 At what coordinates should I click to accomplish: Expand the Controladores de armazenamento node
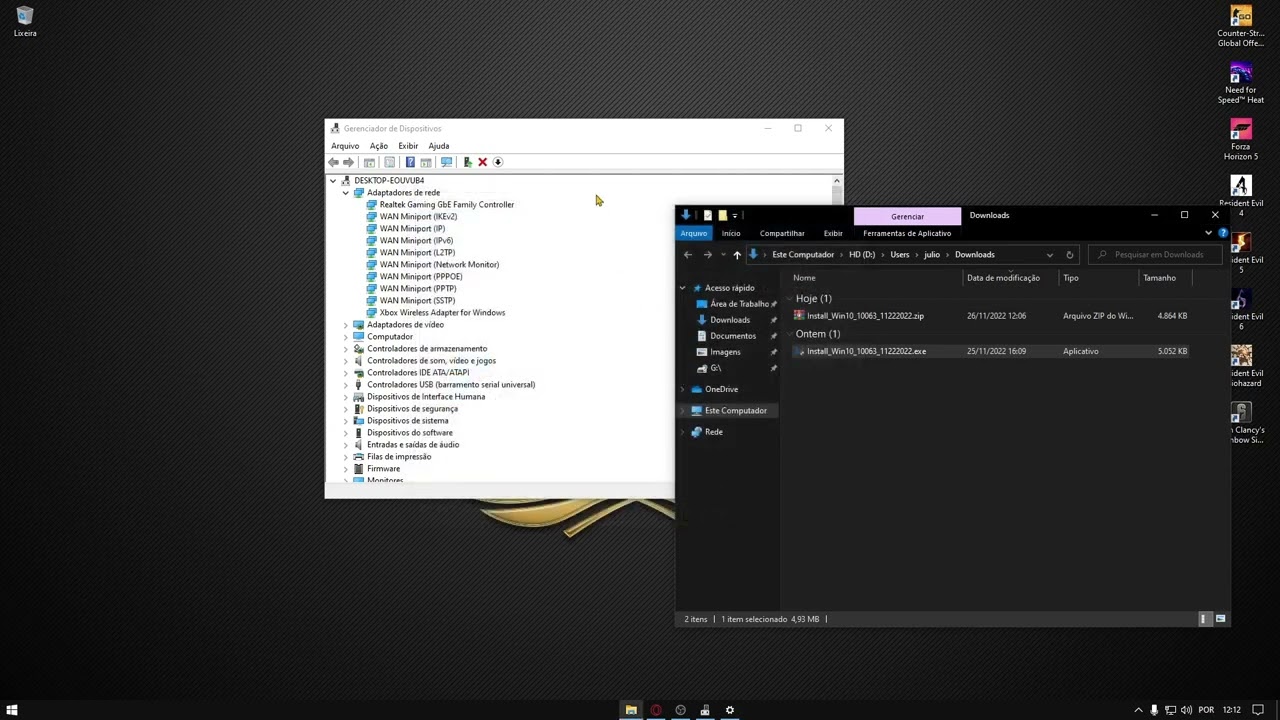[346, 349]
